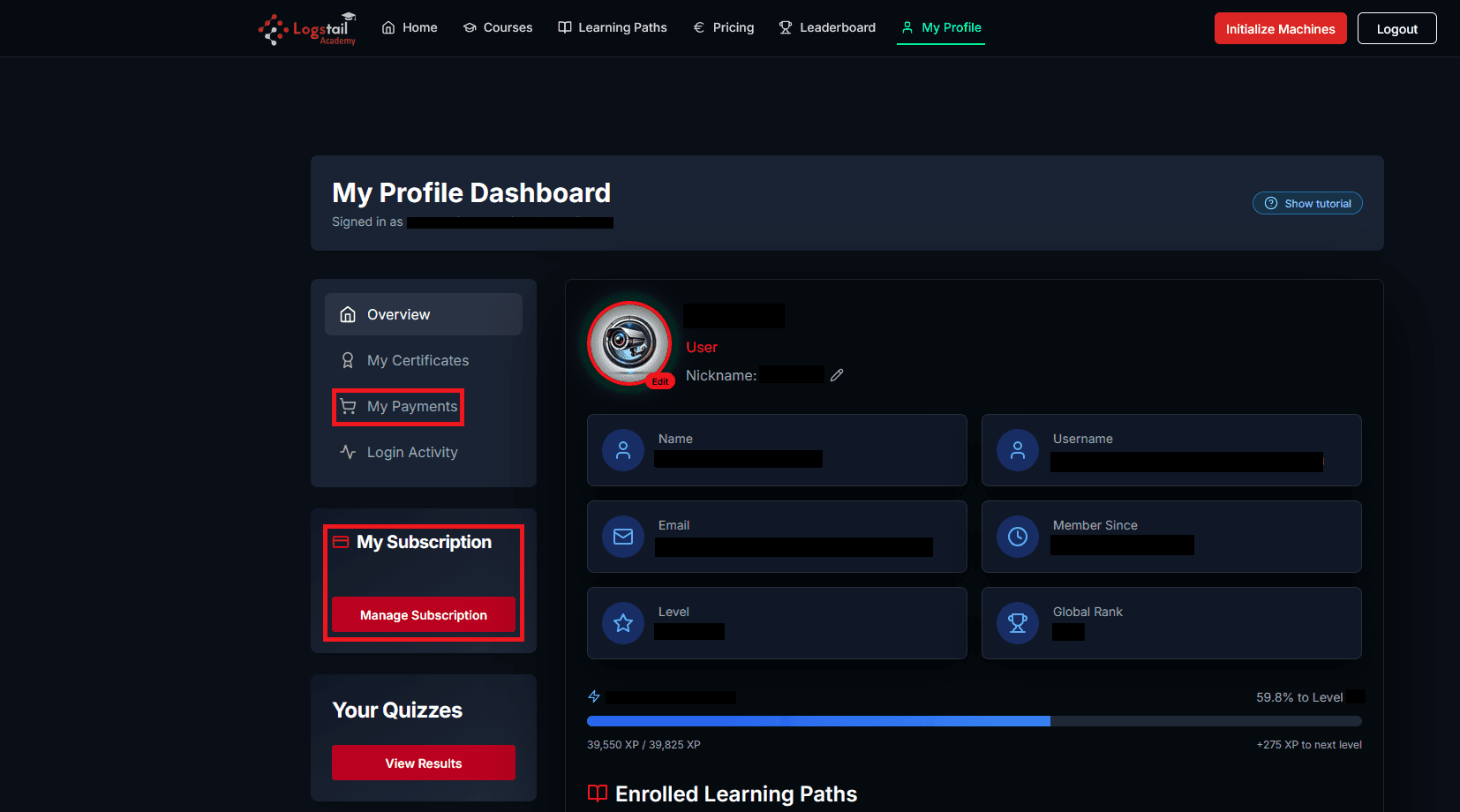Click the lightning bolt XP icon
This screenshot has width=1460, height=812.
(x=594, y=696)
